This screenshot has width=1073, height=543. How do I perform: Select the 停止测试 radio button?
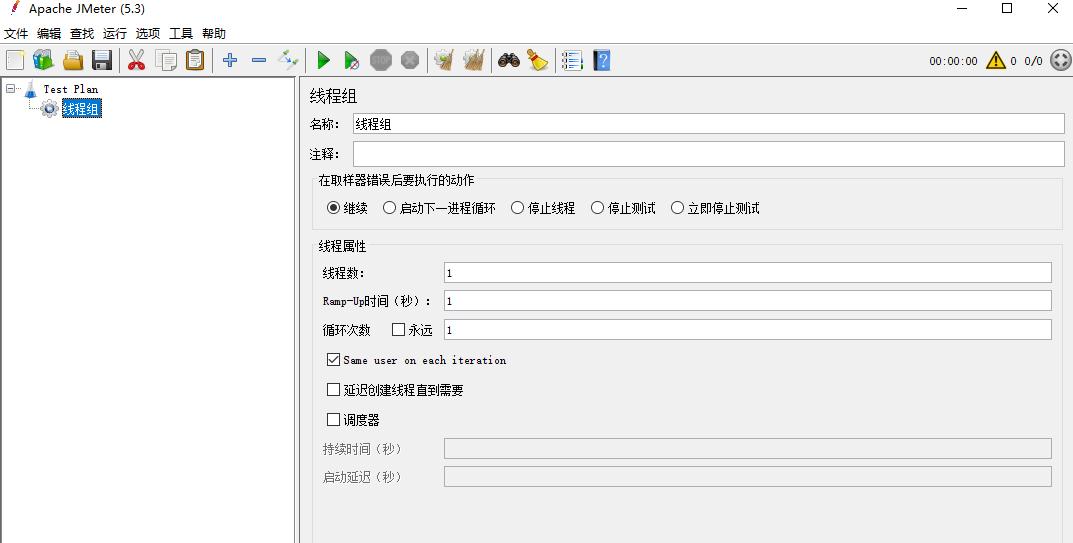[x=597, y=207]
